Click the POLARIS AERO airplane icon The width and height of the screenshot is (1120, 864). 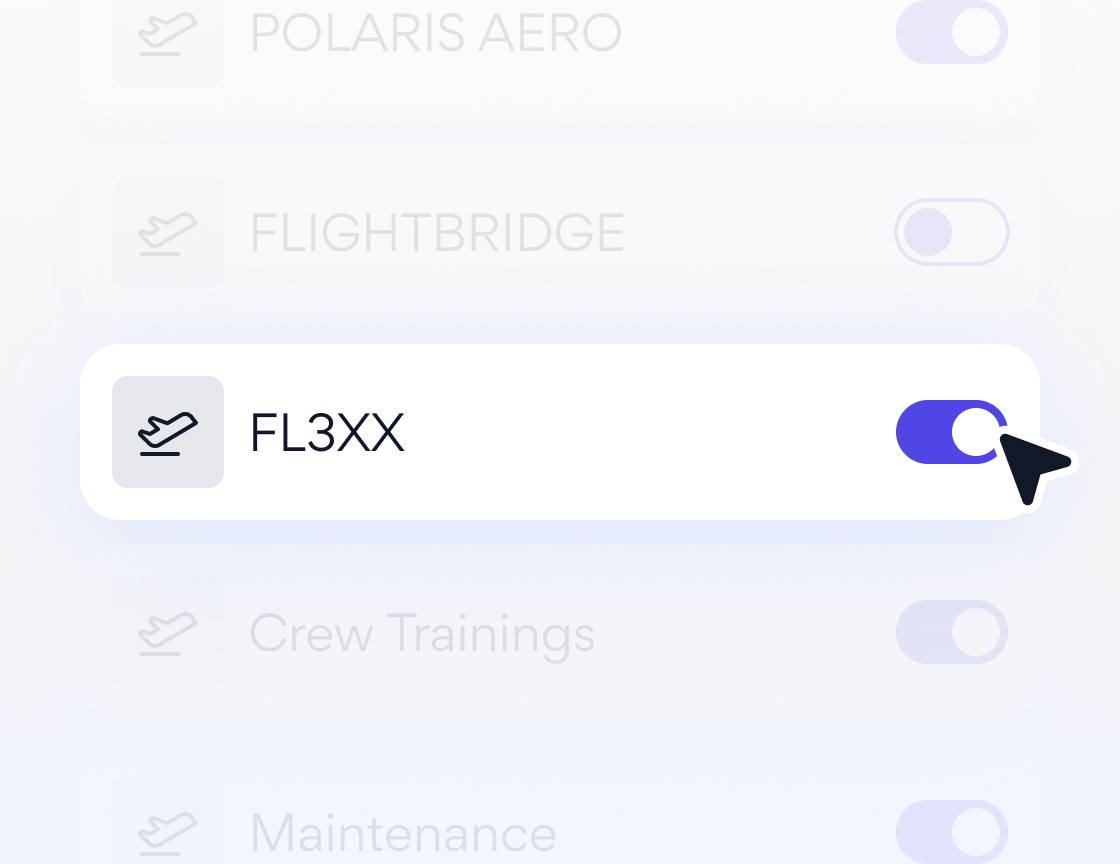(x=168, y=32)
